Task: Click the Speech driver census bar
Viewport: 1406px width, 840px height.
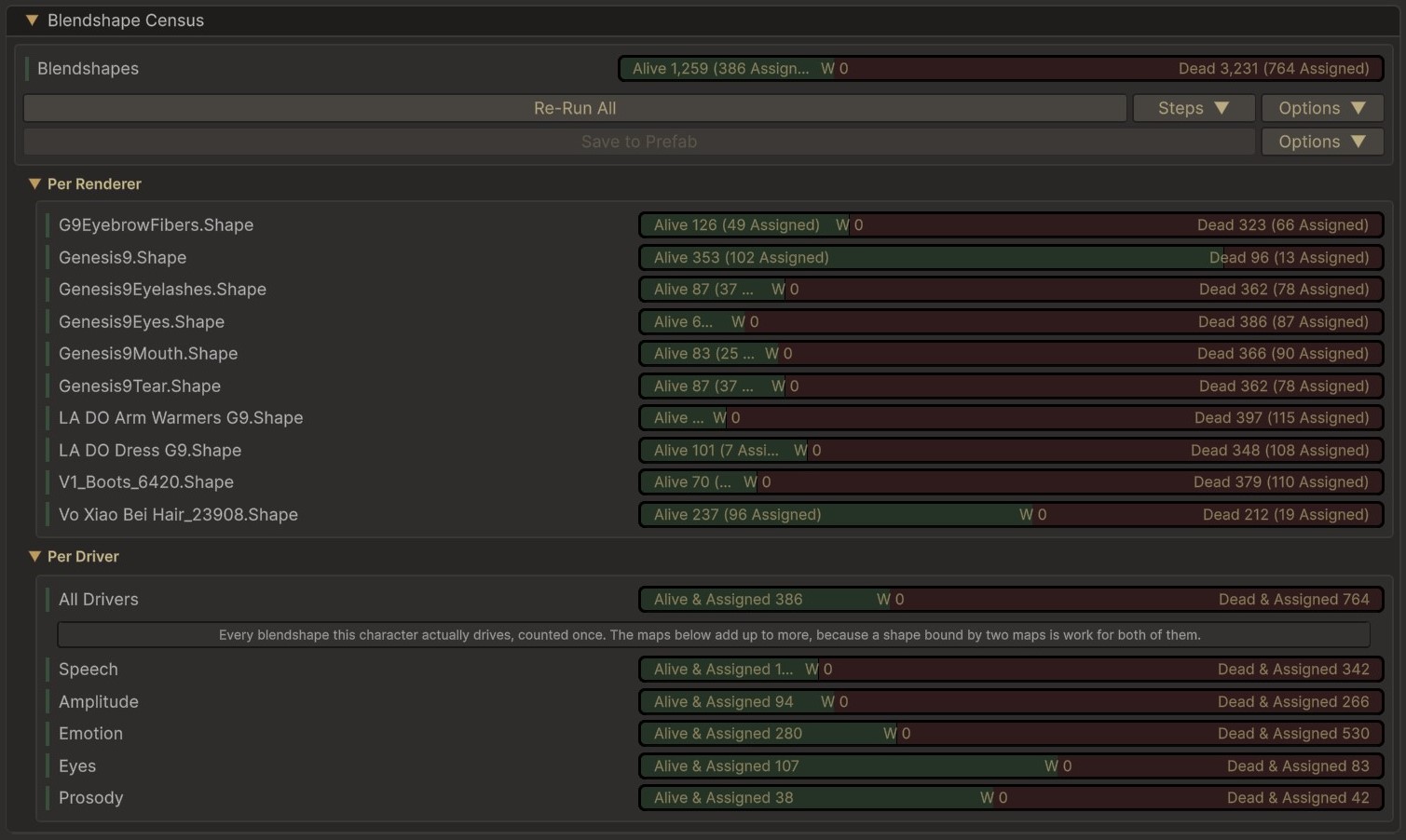Action: (x=1011, y=670)
